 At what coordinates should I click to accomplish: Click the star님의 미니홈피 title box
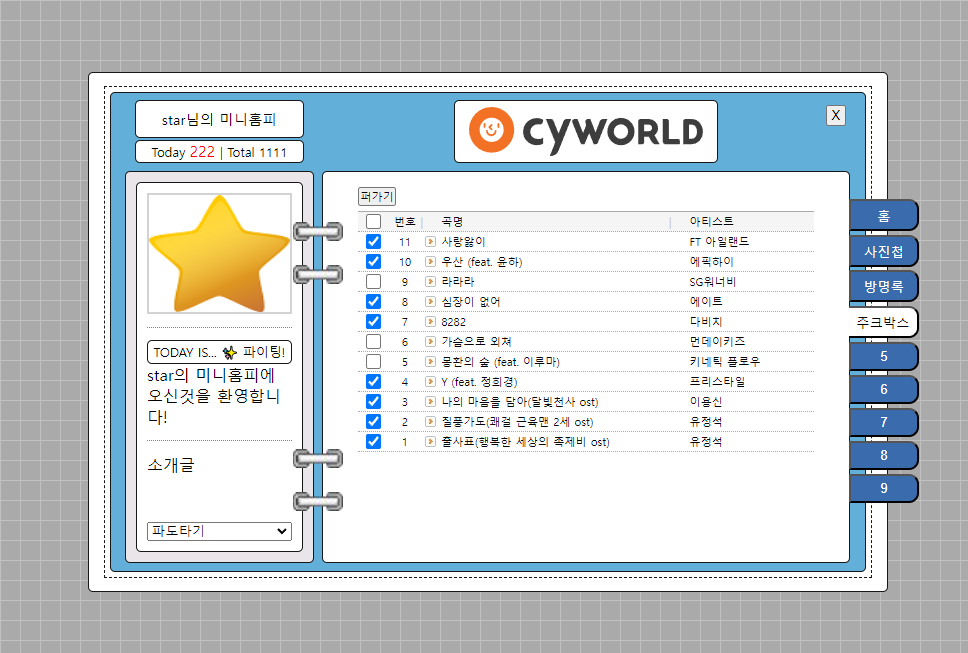[x=219, y=119]
